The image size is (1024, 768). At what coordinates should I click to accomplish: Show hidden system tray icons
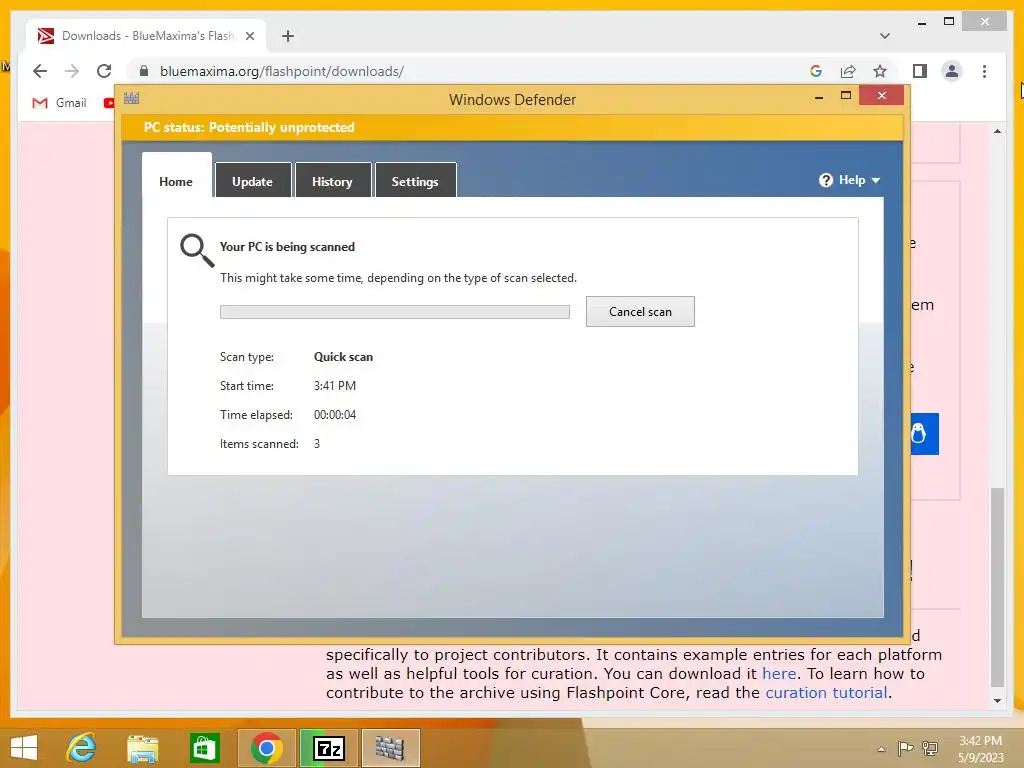coord(882,749)
